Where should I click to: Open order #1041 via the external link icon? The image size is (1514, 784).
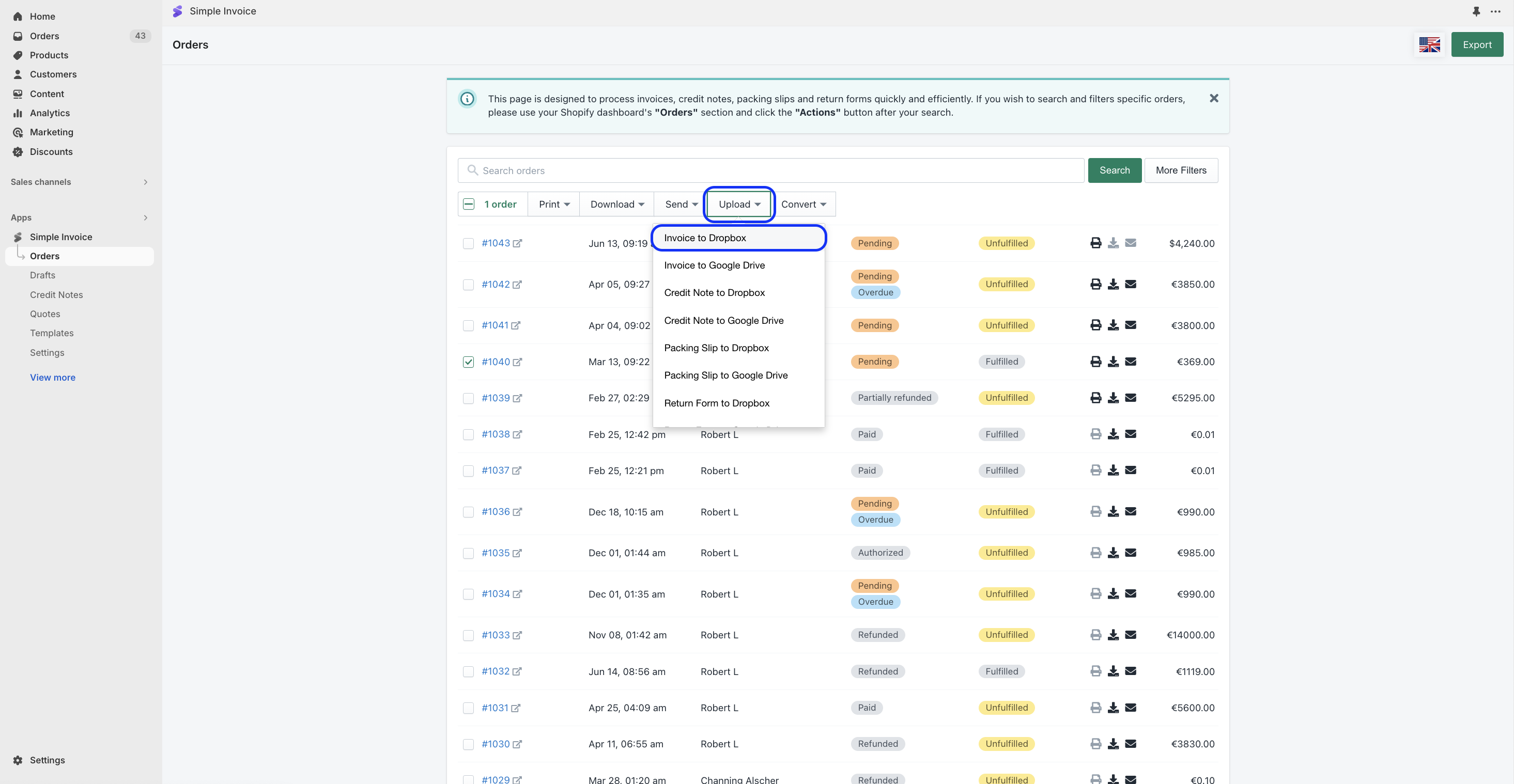click(516, 325)
